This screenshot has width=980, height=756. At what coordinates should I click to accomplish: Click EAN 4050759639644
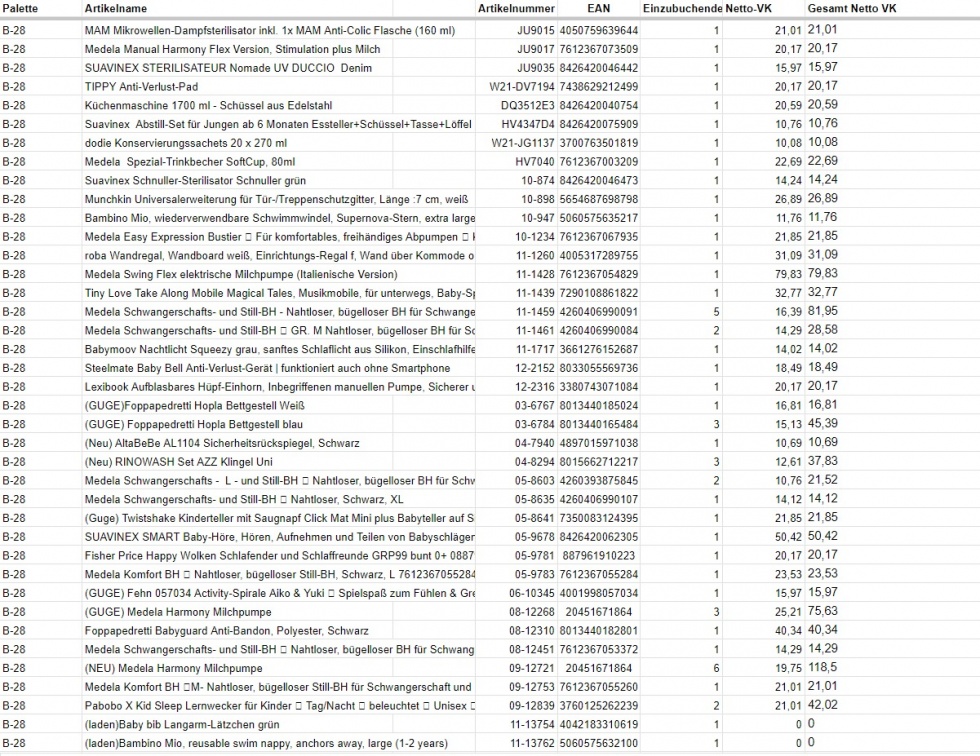pos(599,30)
